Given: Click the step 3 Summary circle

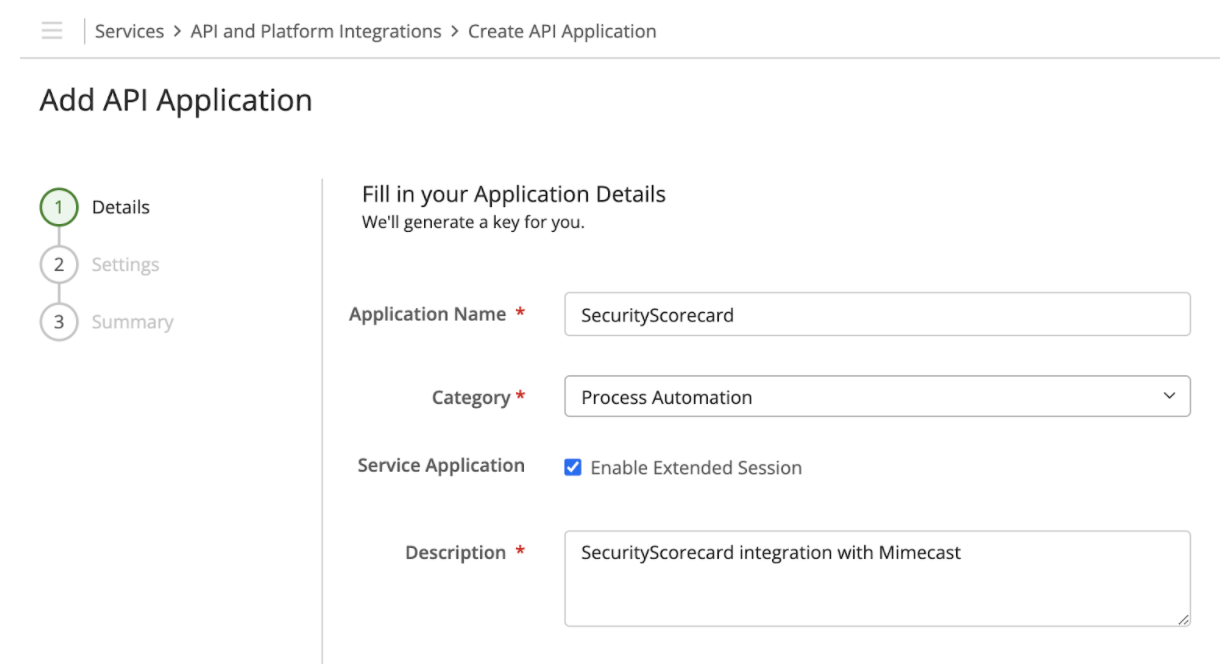Looking at the screenshot, I should pyautogui.click(x=58, y=321).
